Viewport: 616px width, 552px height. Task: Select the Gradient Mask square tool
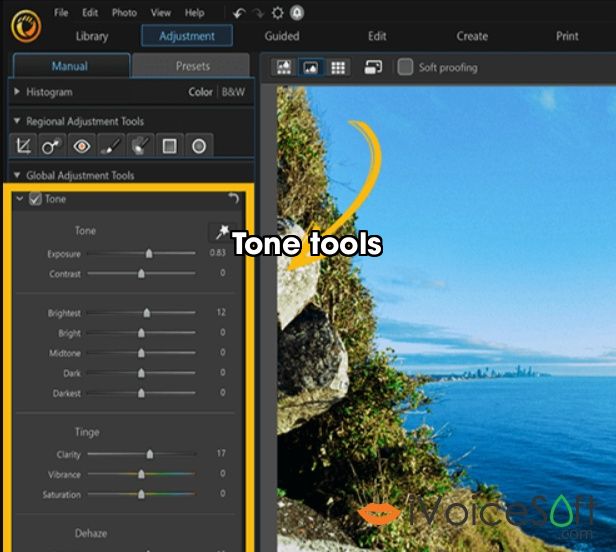point(169,146)
